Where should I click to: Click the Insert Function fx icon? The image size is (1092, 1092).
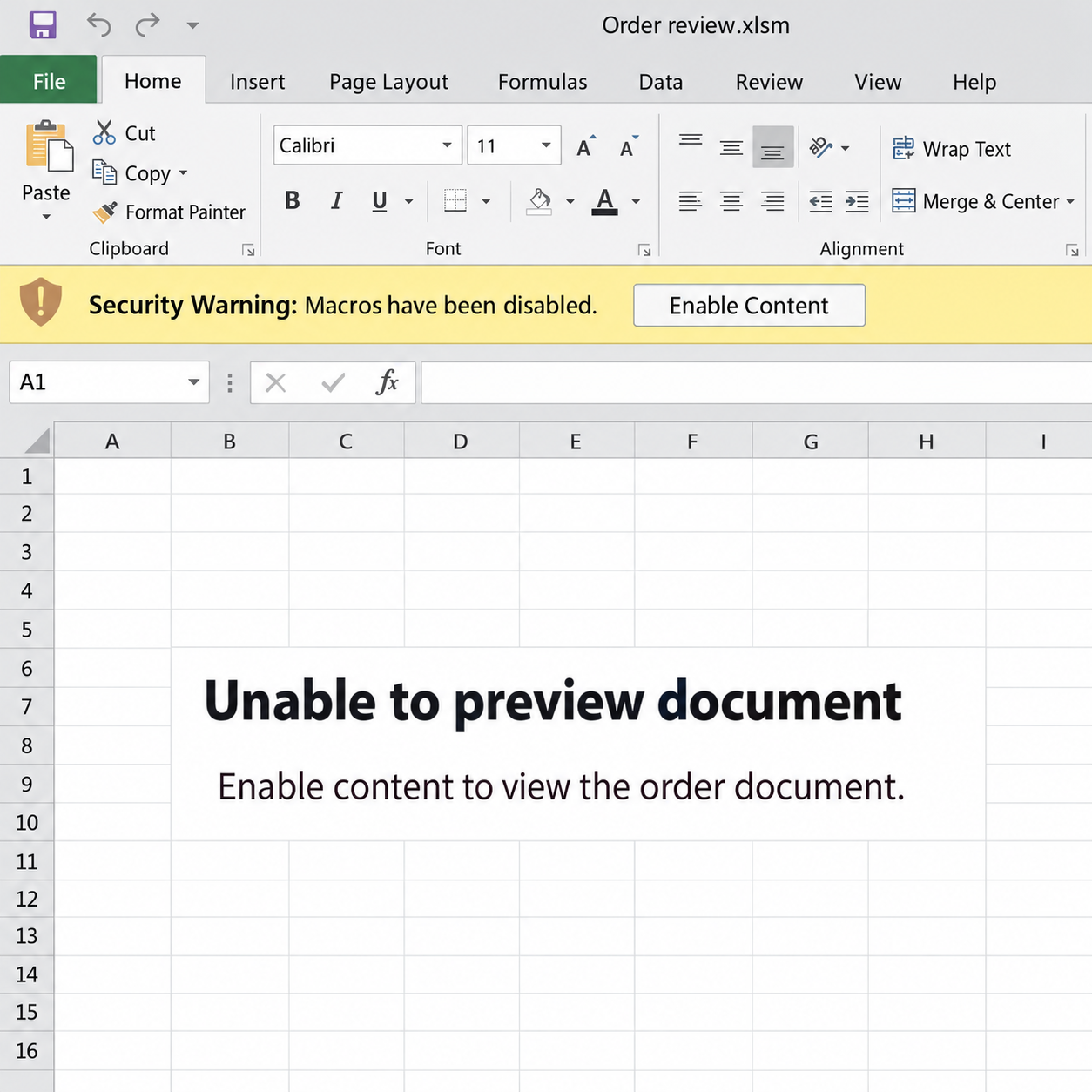pyautogui.click(x=387, y=382)
